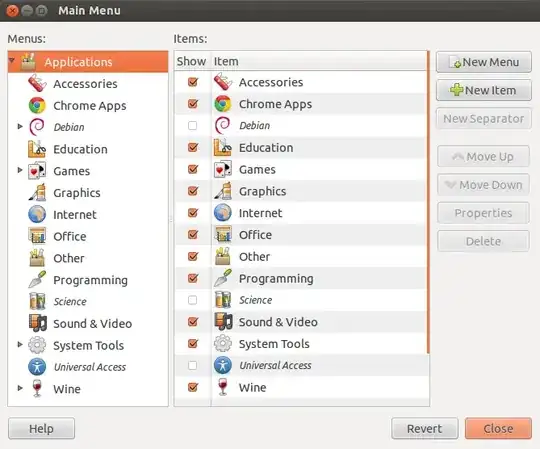Toggle the Graphics show checkbox
540x449 pixels.
coord(193,191)
